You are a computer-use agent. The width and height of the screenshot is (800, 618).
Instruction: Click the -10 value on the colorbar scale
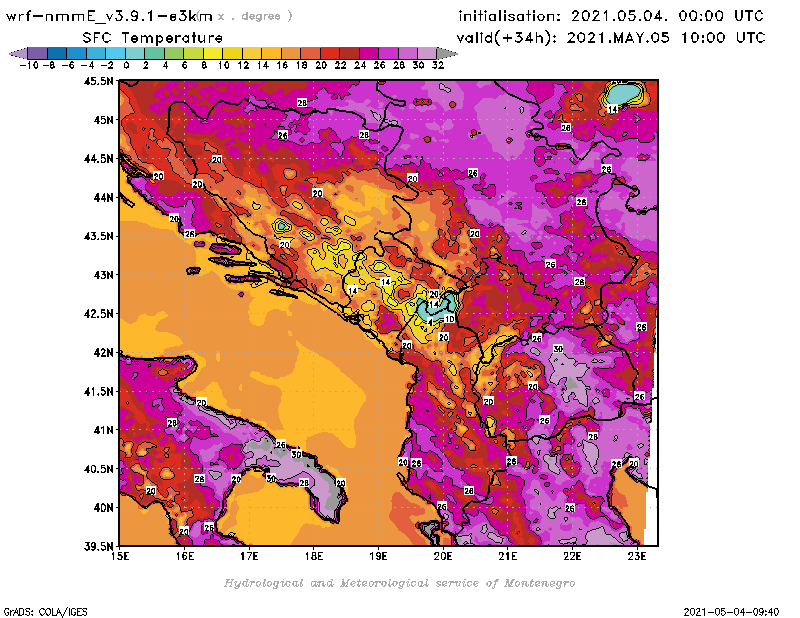(28, 65)
